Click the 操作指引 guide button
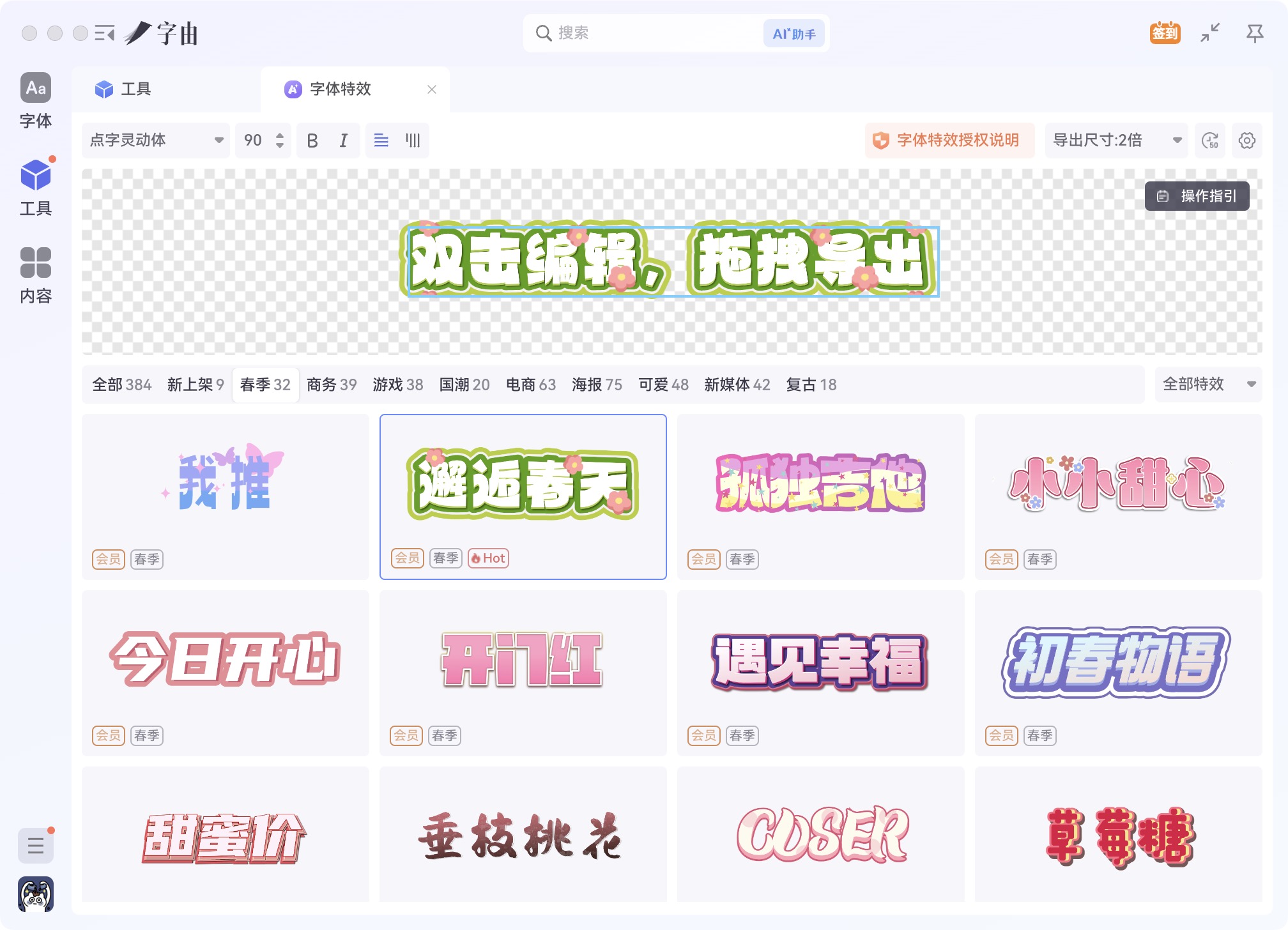This screenshot has height=930, width=1288. tap(1197, 196)
